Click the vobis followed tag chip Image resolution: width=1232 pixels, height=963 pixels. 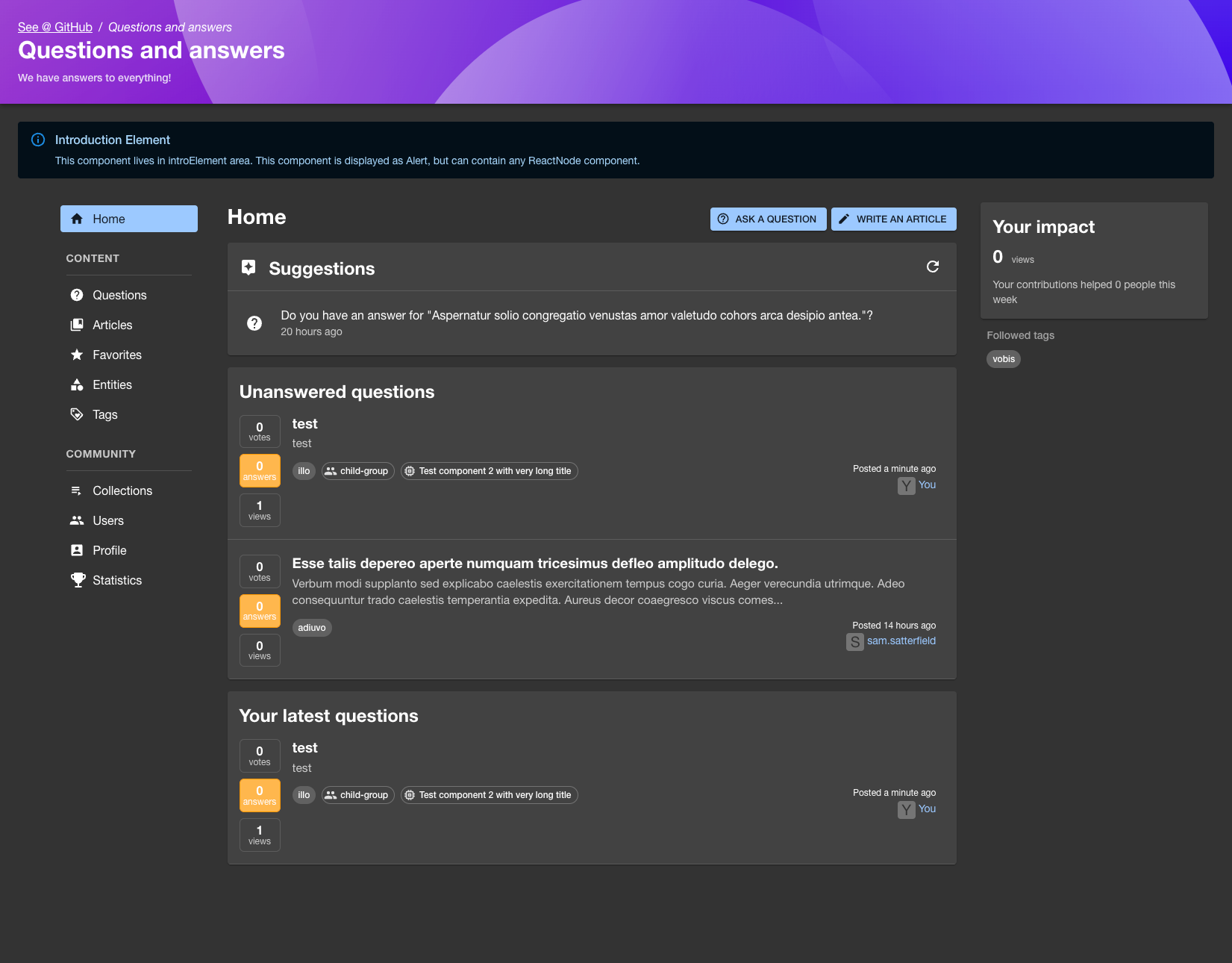pyautogui.click(x=1004, y=359)
